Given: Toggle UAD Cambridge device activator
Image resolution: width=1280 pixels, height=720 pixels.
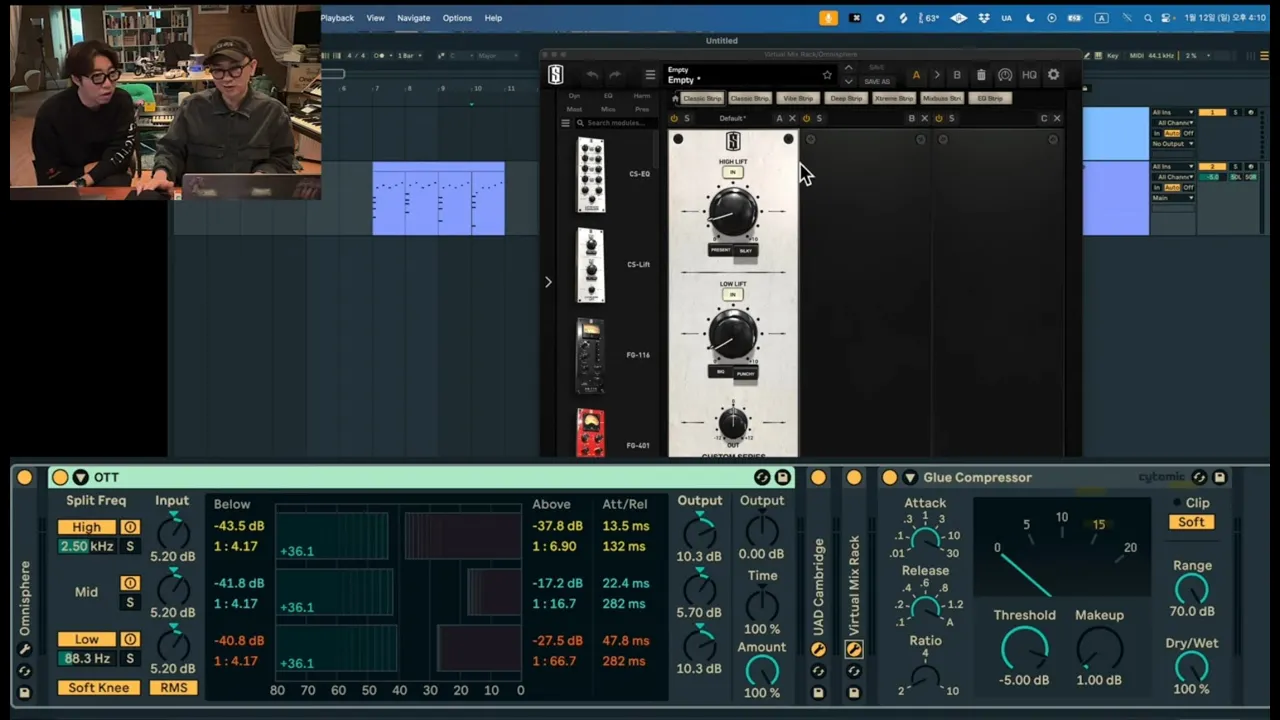Looking at the screenshot, I should (x=818, y=478).
